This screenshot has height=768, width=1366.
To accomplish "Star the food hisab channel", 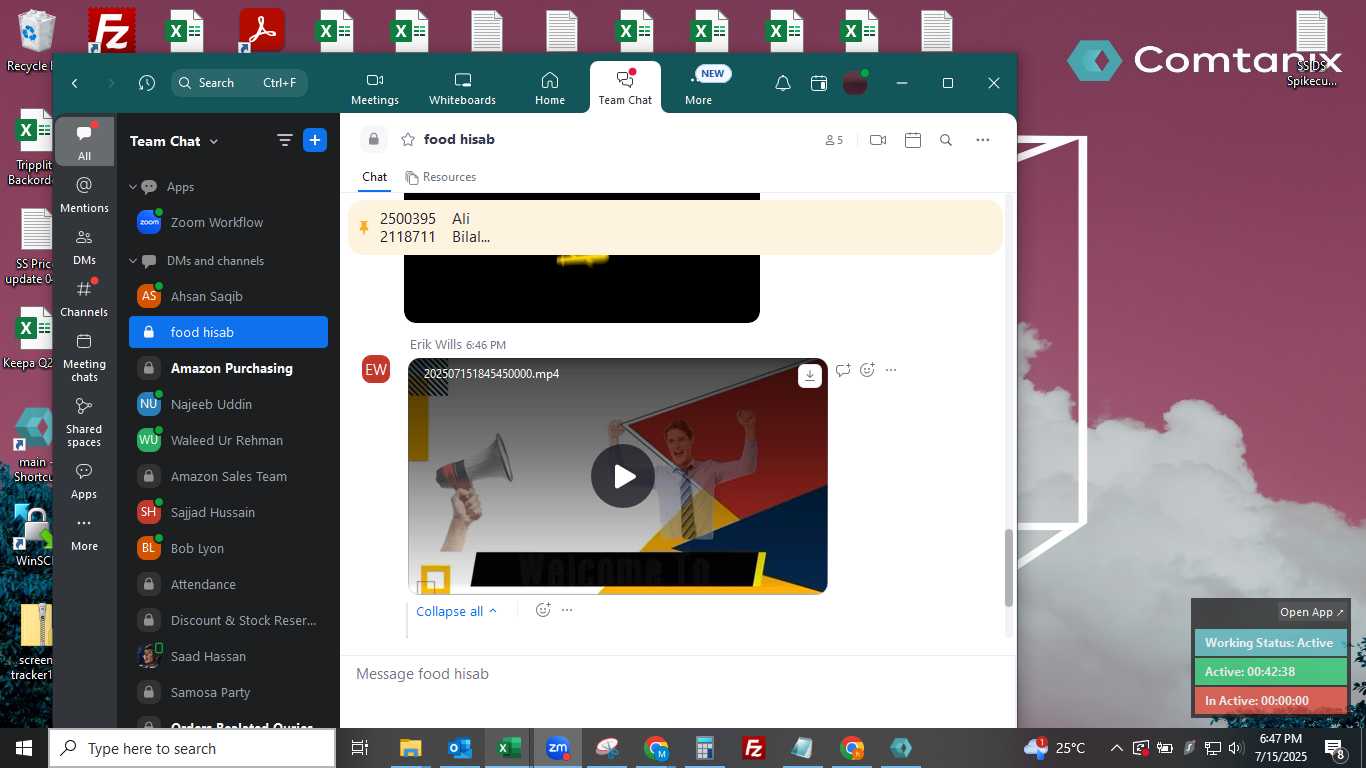I will (408, 140).
